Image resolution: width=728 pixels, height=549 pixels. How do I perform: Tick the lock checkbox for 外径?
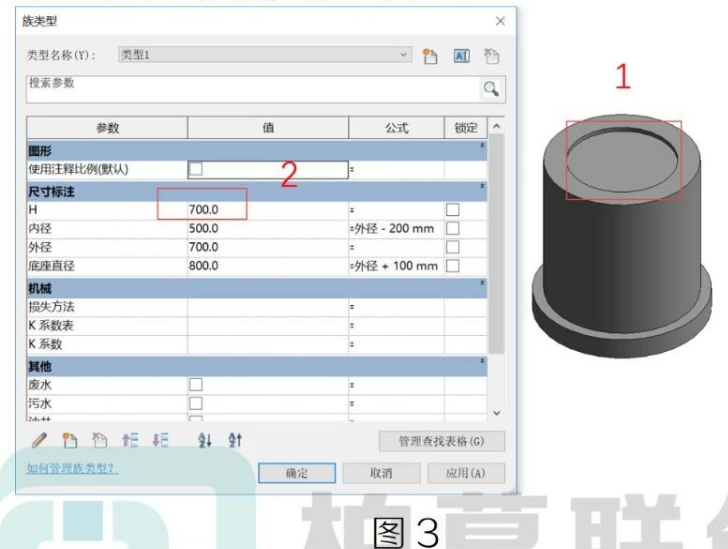click(453, 247)
